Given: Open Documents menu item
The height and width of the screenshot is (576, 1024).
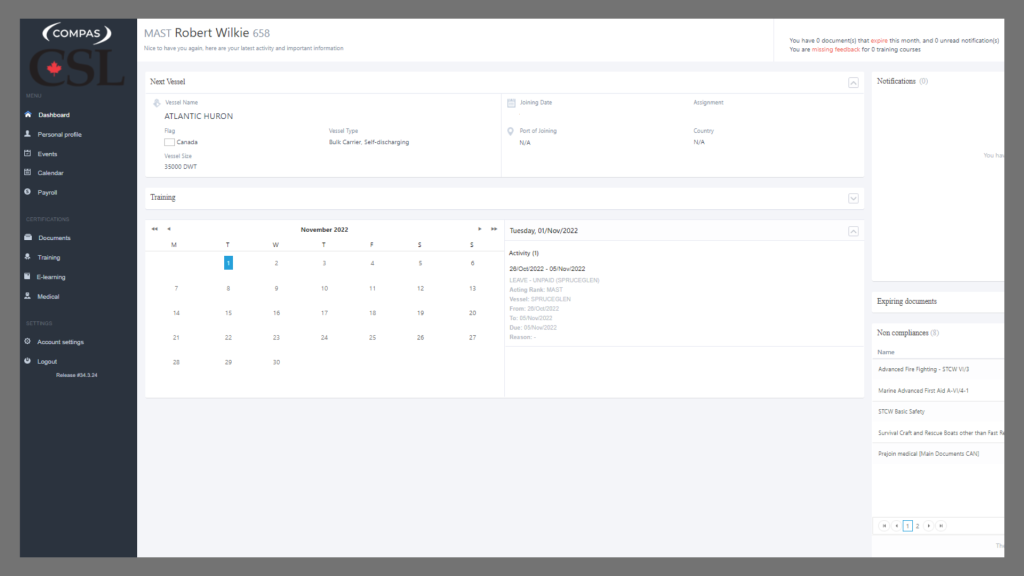Looking at the screenshot, I should point(54,238).
